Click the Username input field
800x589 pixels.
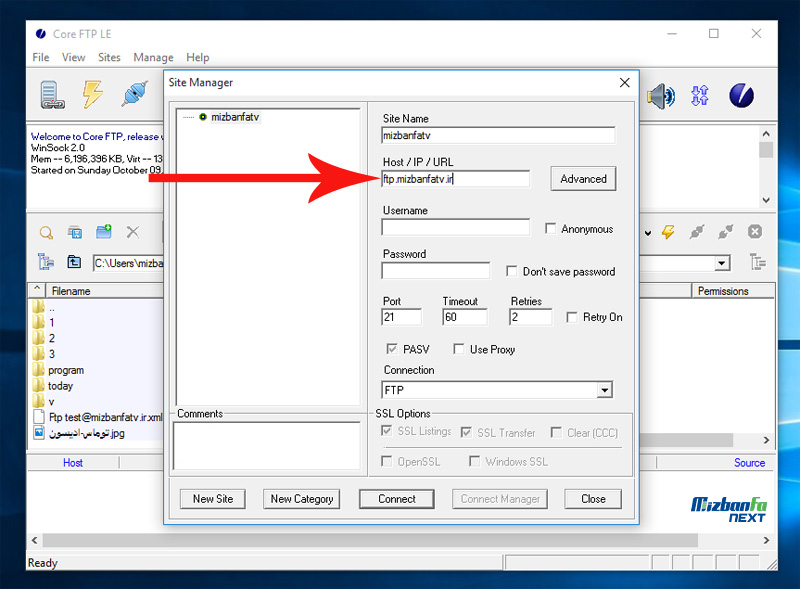tap(455, 227)
